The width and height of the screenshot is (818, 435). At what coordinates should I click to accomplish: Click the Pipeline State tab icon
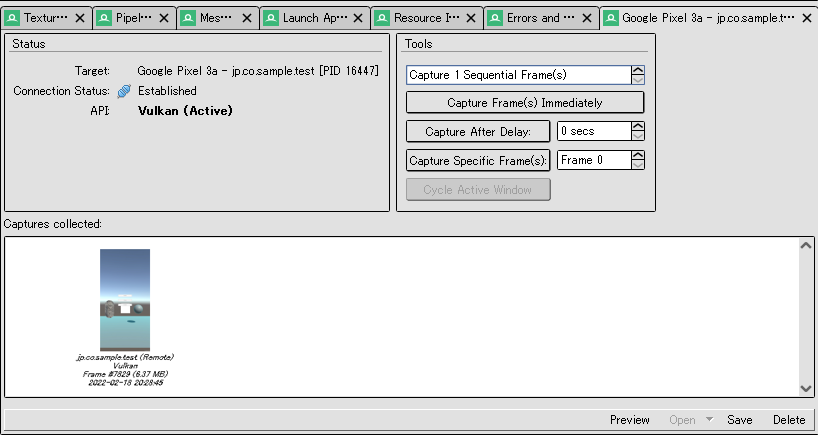point(105,18)
